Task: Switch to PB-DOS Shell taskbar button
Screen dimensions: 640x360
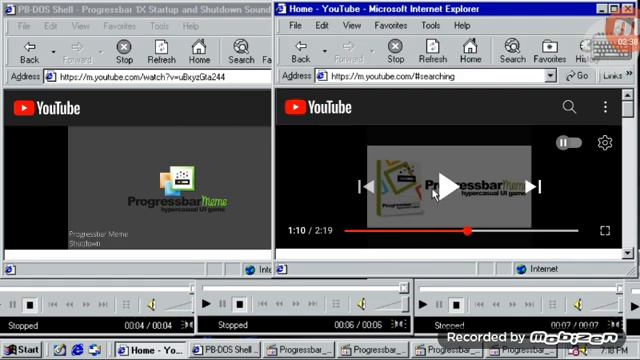Action: [224, 350]
